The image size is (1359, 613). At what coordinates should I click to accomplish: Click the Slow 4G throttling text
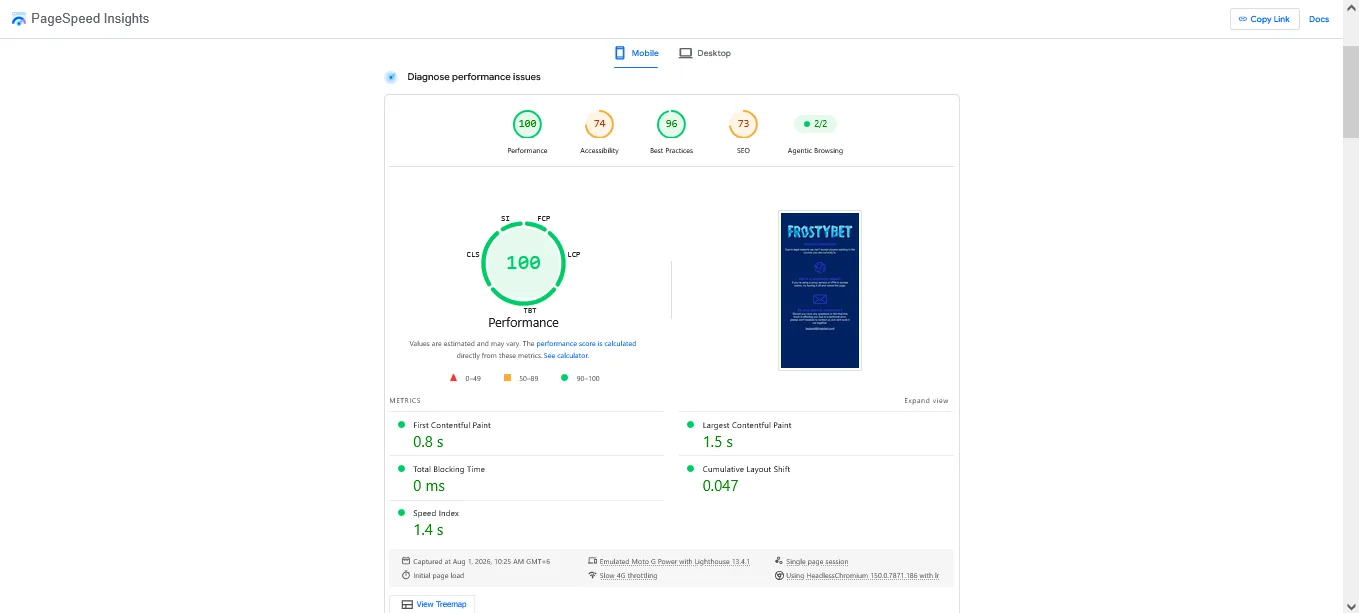628,576
